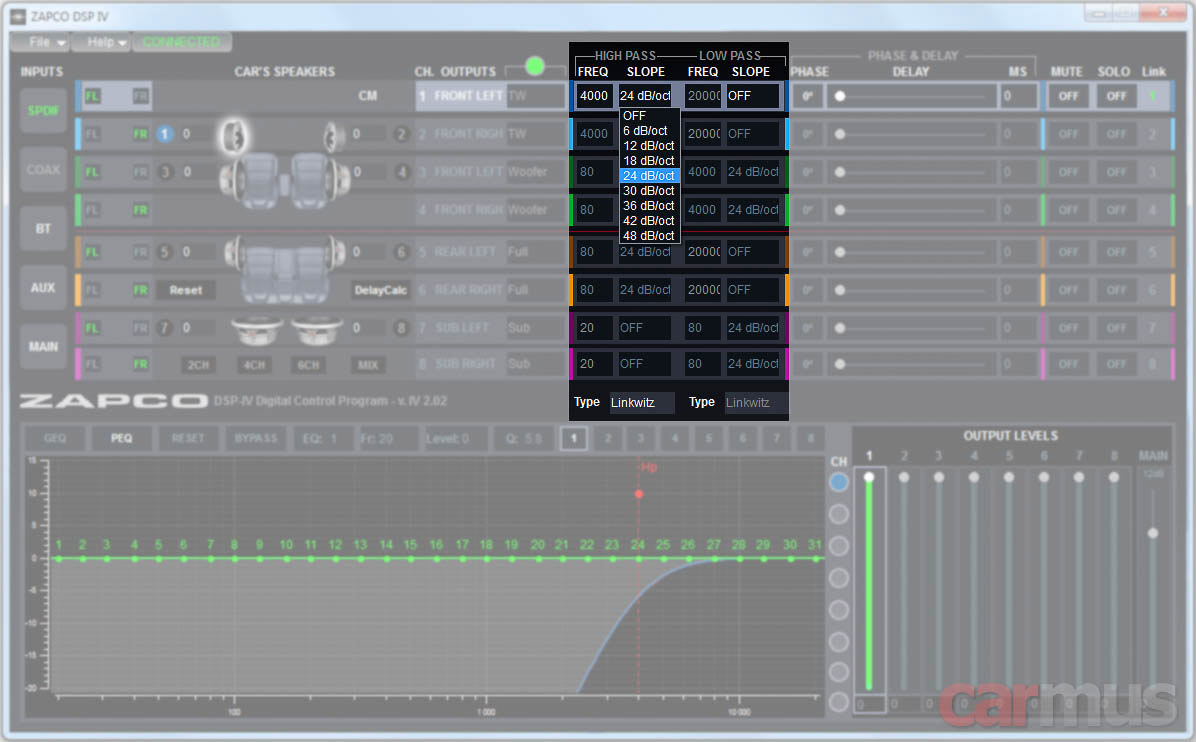The width and height of the screenshot is (1196, 742).
Task: Select the AUX input
Action: point(43,287)
